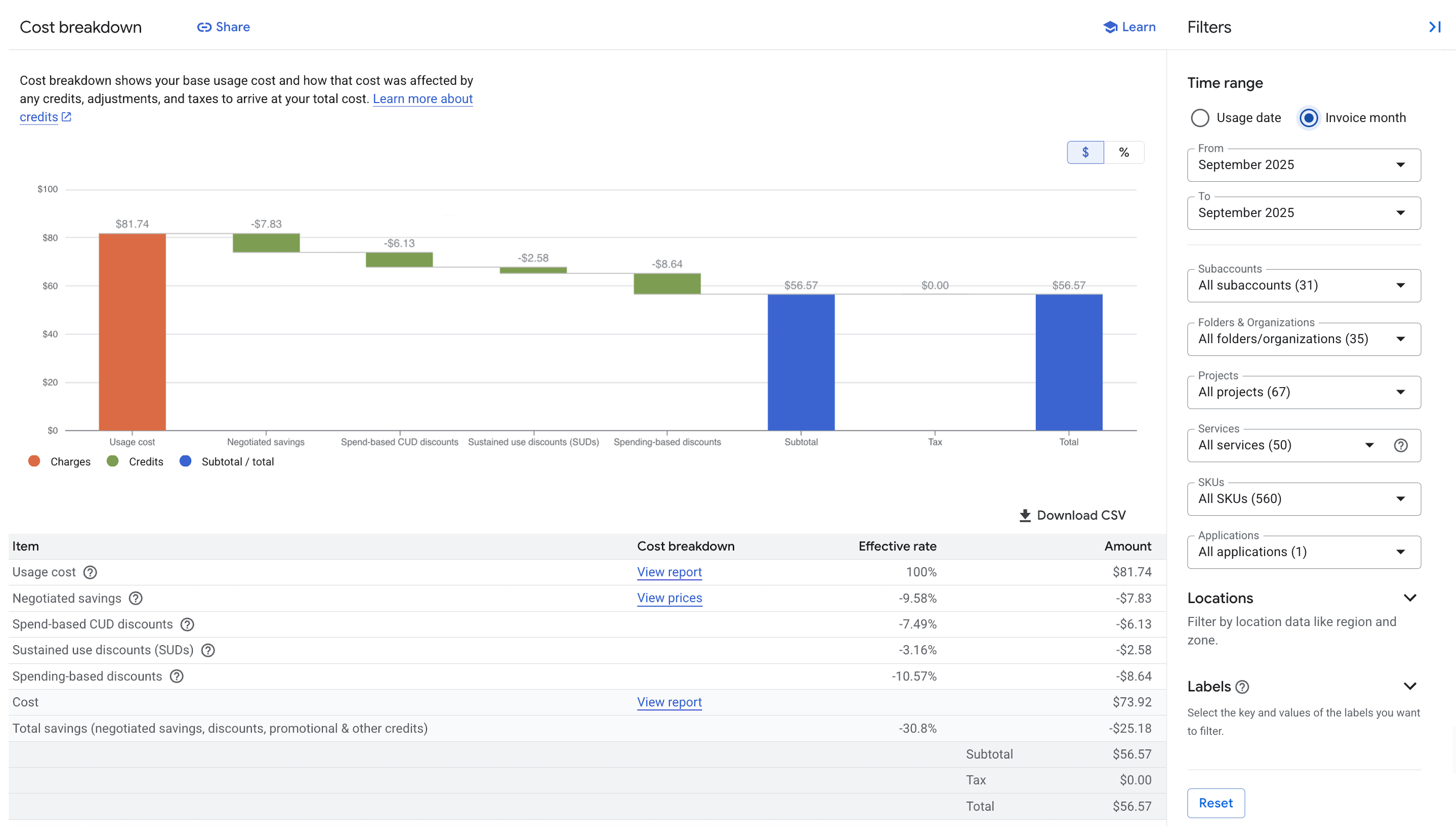Switch chart display to percentage mode
Viewport: 1456px width, 838px height.
coord(1124,152)
